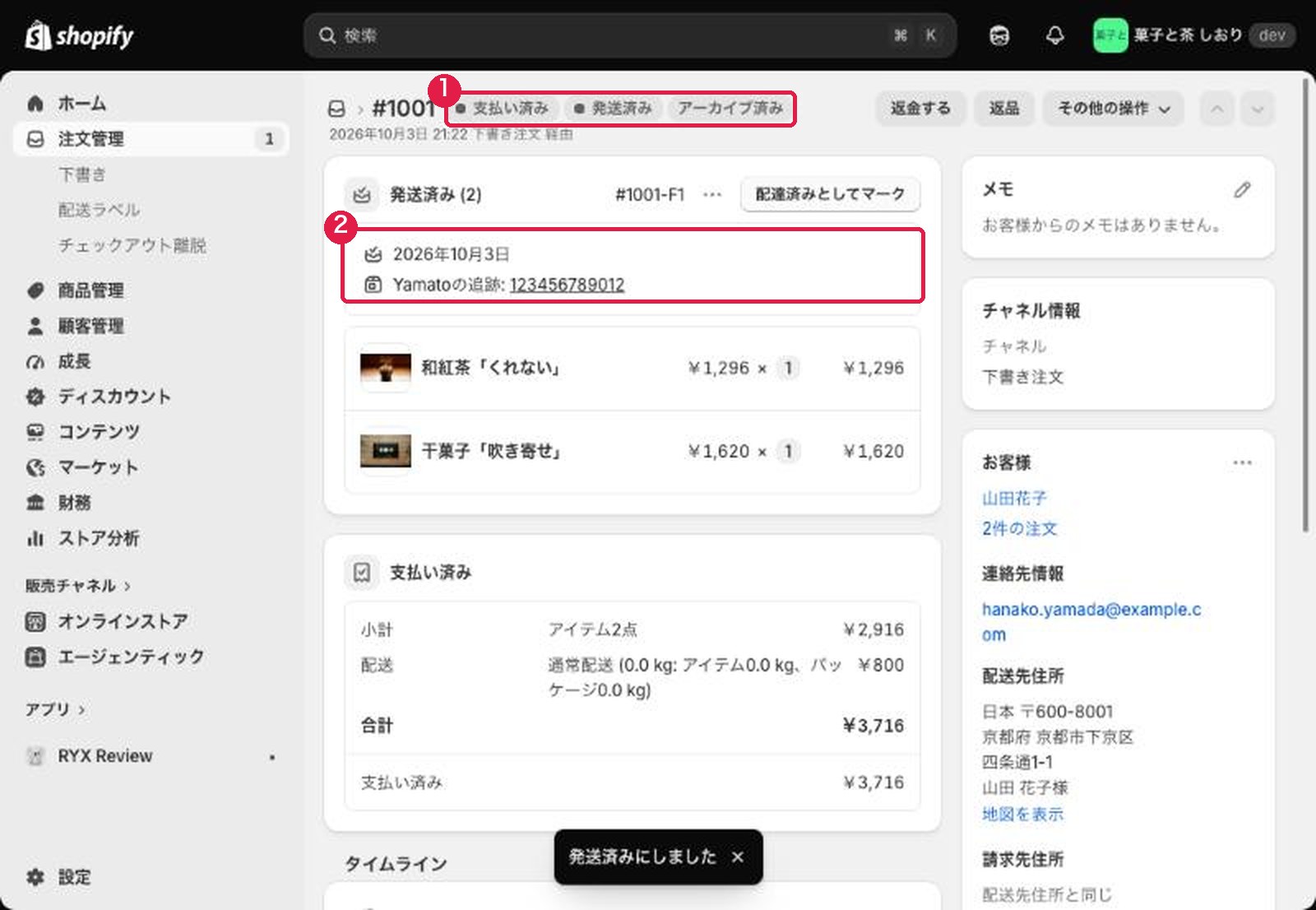Open the Sidekick assistant icon in top bar
1316x910 pixels.
(x=999, y=35)
